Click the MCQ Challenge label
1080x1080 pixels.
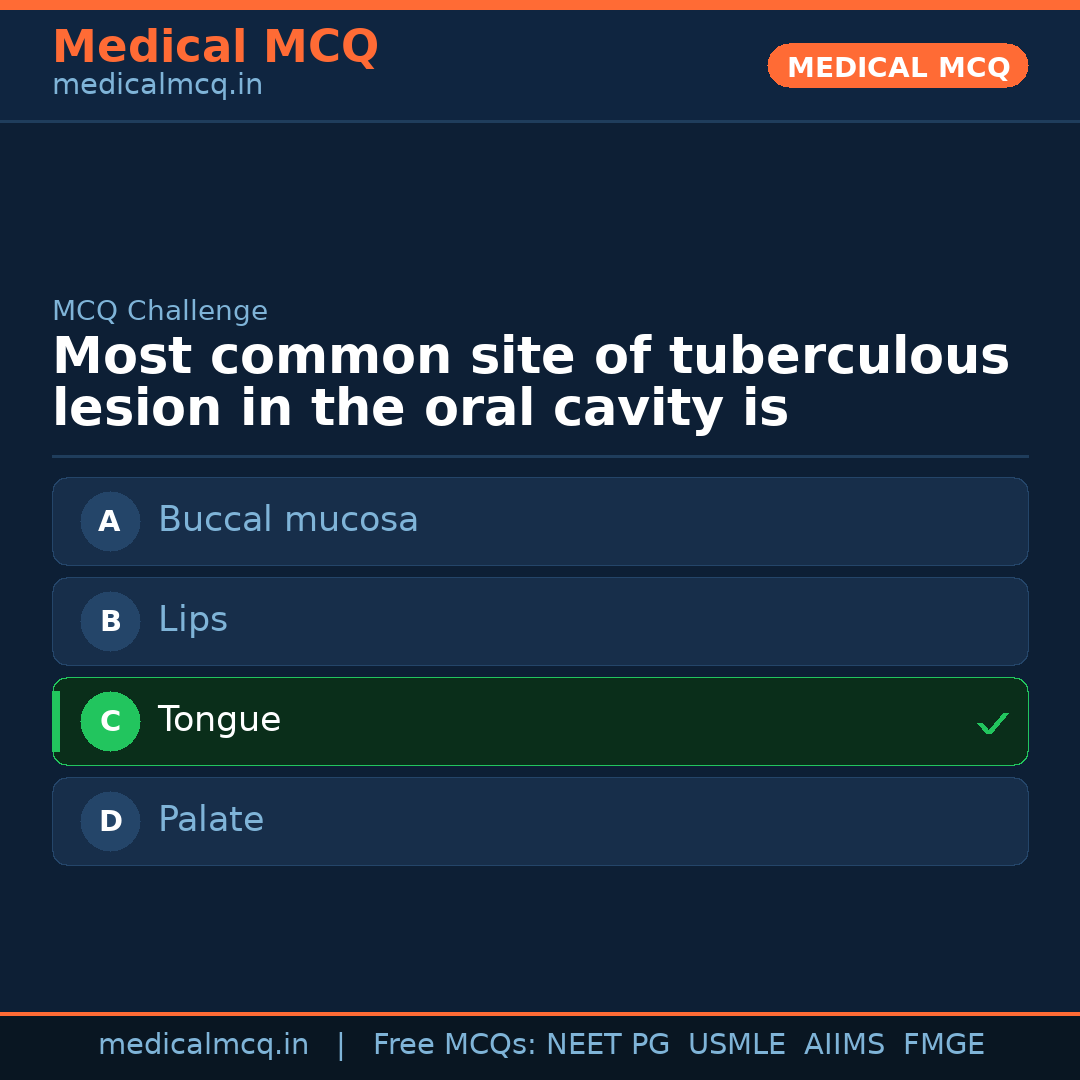160,311
